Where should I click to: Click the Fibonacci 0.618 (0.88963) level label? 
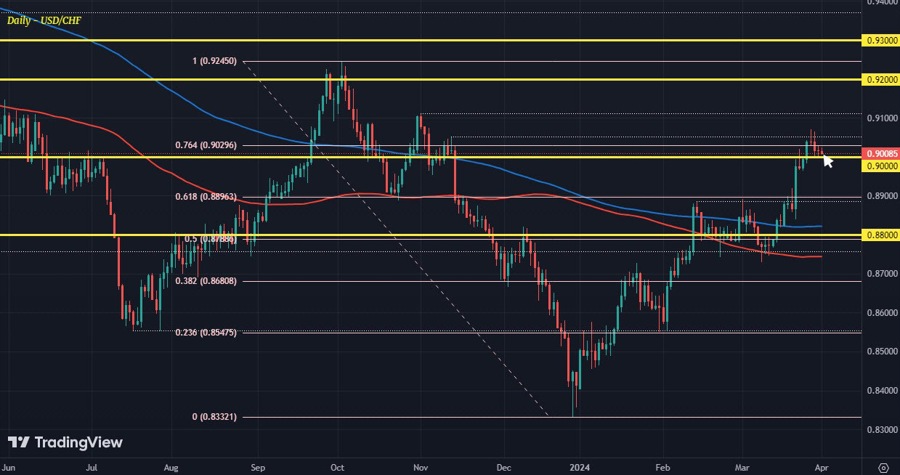(x=206, y=197)
